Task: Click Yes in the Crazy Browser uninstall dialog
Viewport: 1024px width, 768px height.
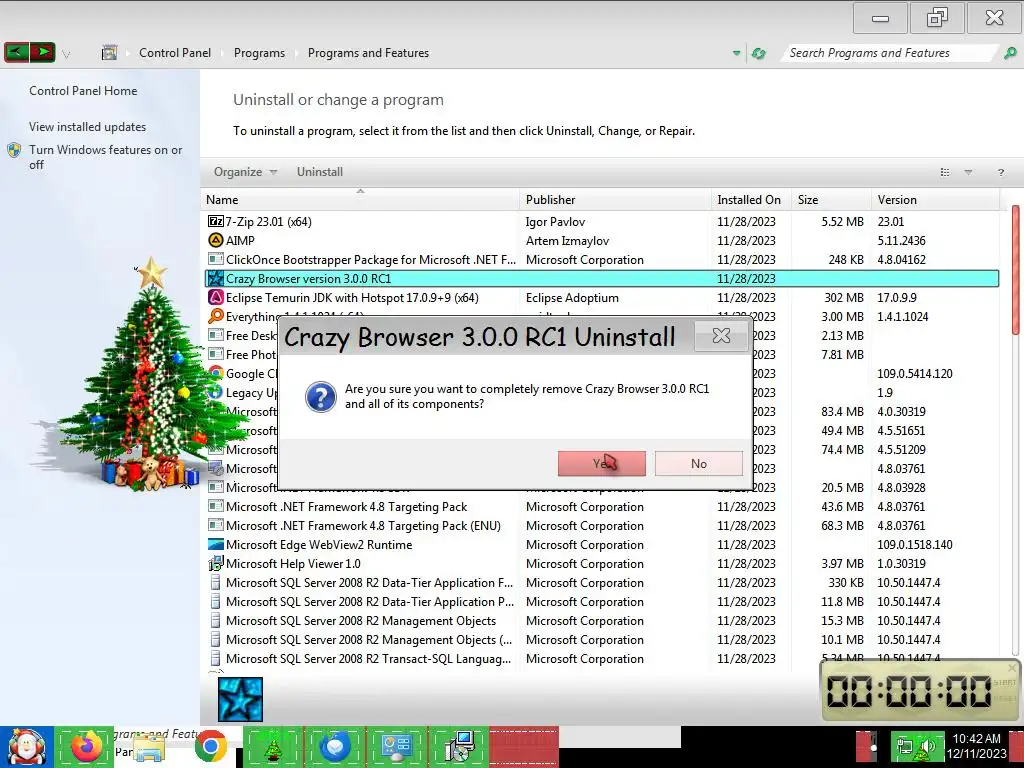Action: coord(601,464)
